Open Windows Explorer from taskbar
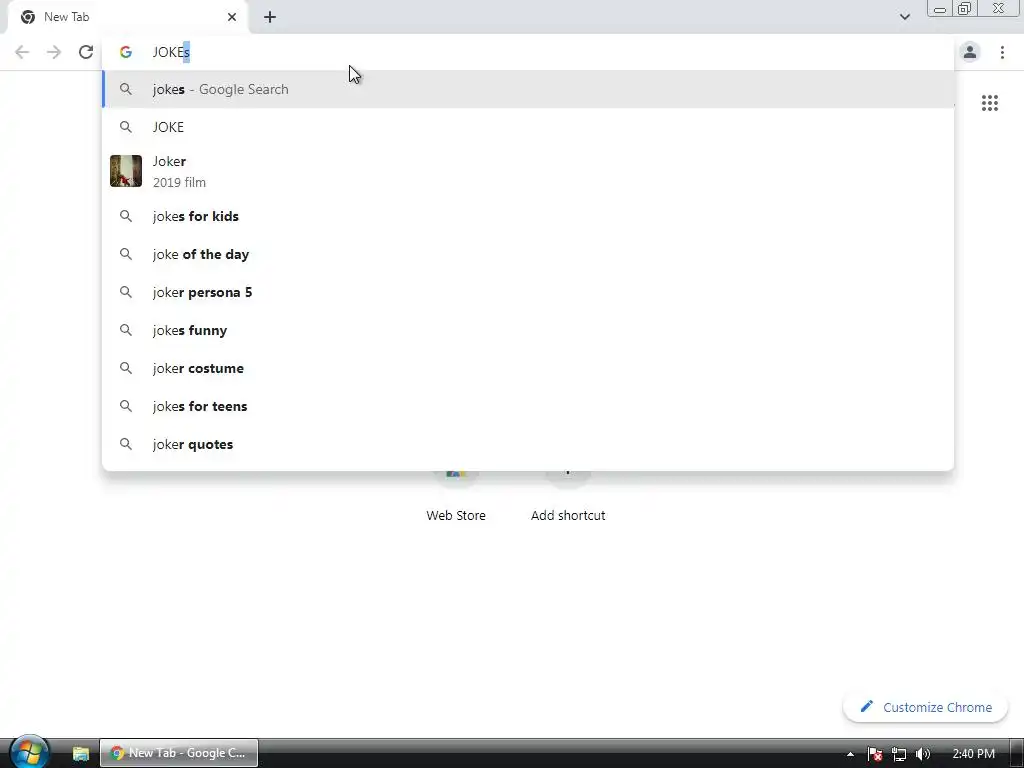Screen dimensions: 1024x768 click(x=80, y=753)
